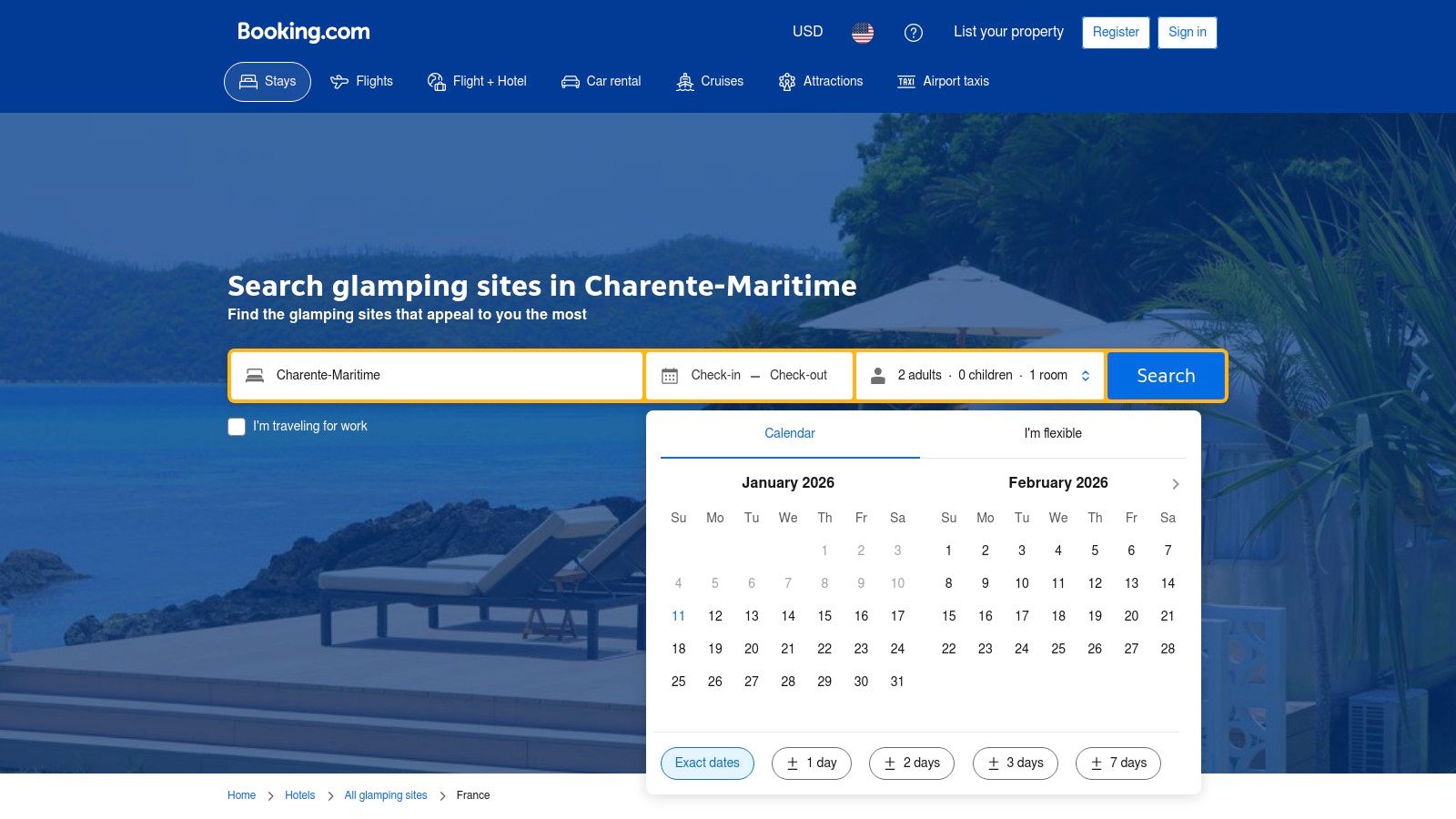Click List your property

click(1008, 32)
